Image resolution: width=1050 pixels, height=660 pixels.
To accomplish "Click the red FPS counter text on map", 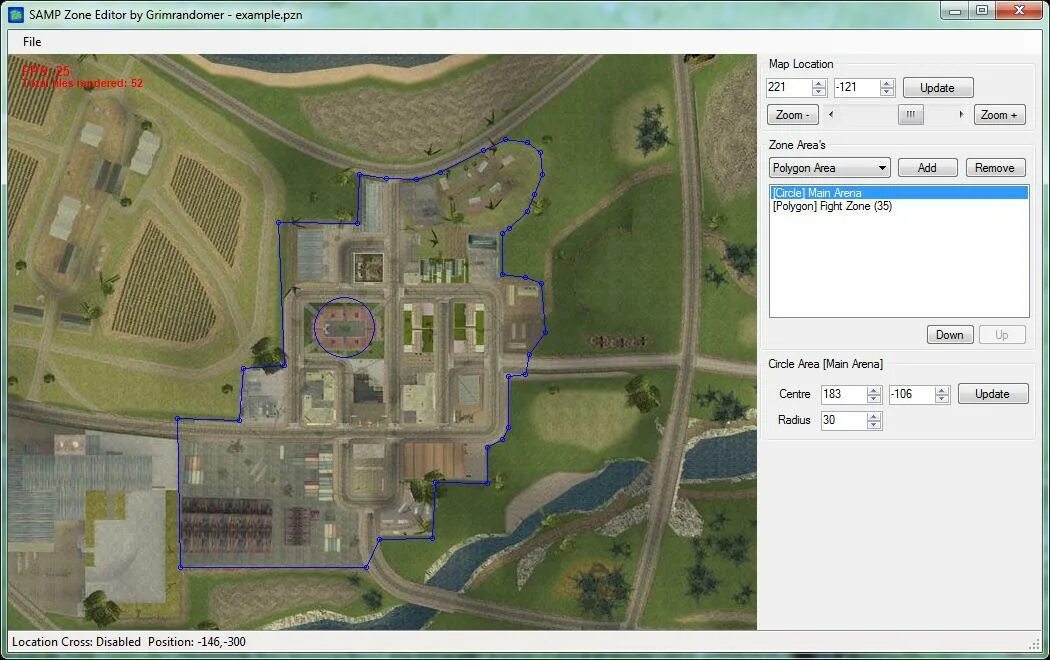I will tap(46, 71).
